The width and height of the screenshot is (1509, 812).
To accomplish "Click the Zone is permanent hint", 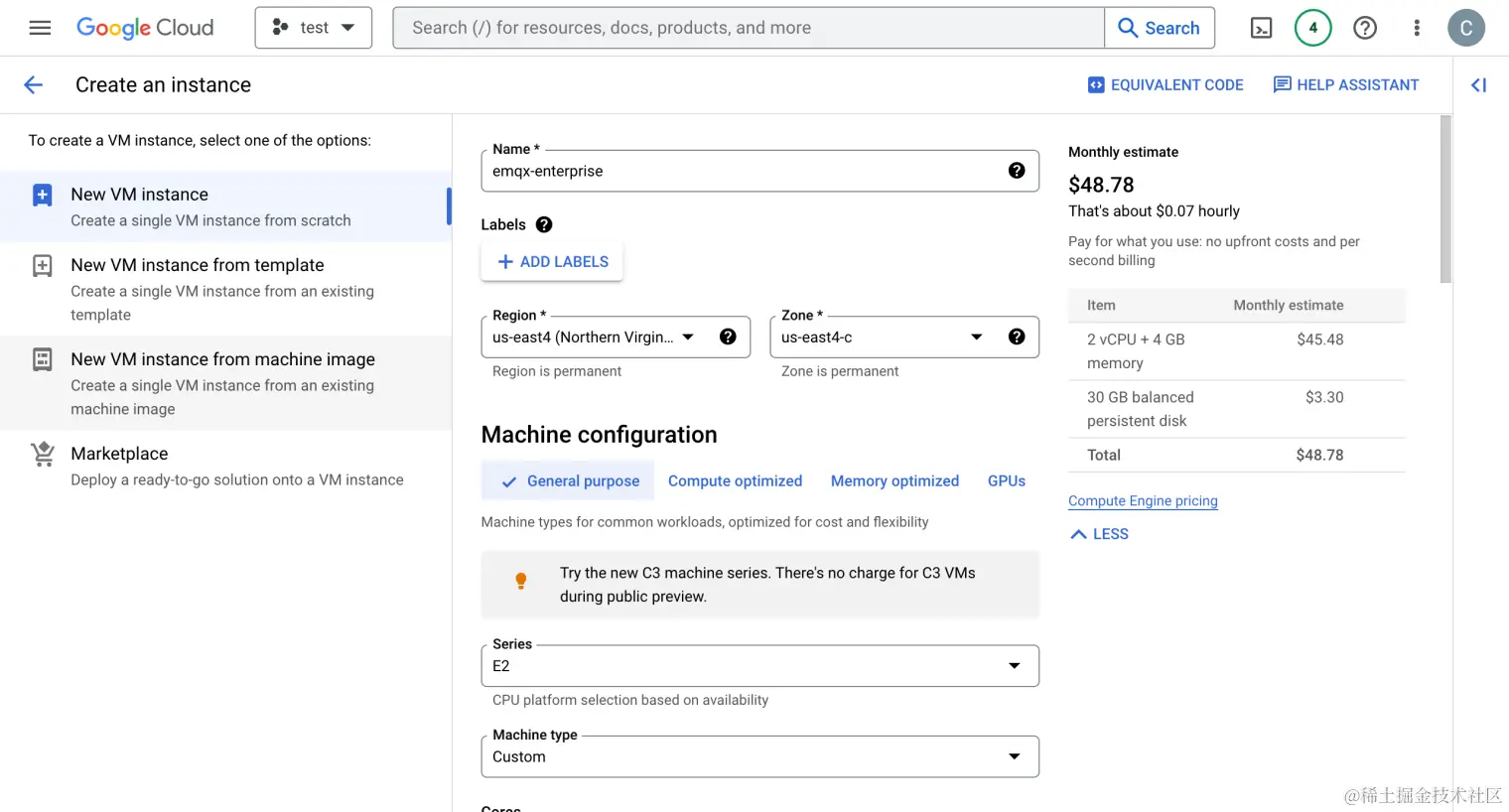I will click(x=840, y=371).
